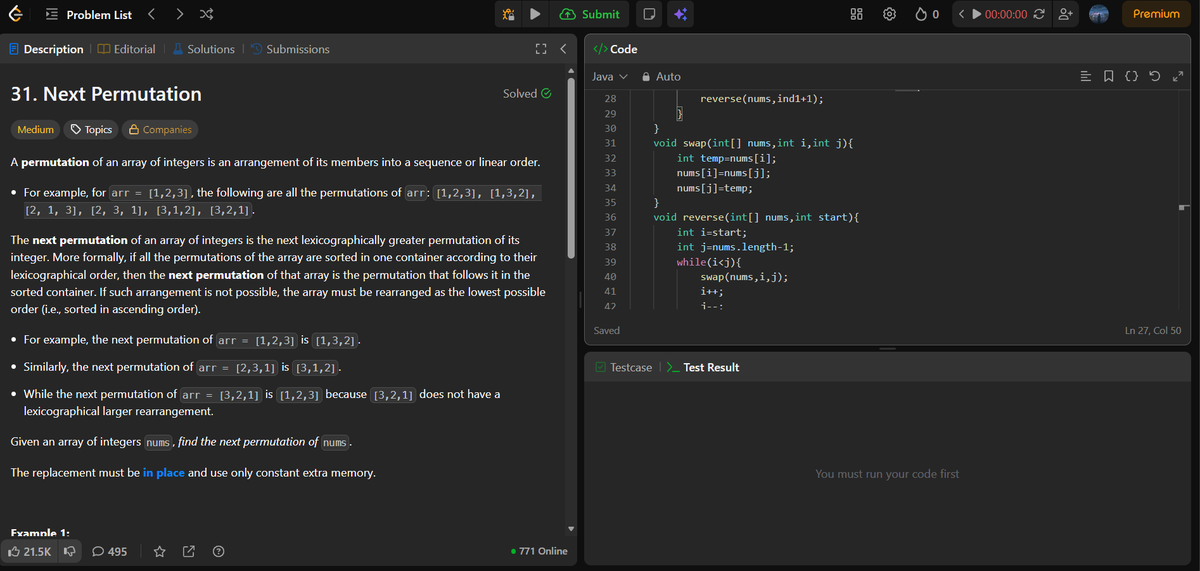Open the 495 comments
The width and height of the screenshot is (1200, 571).
(x=109, y=551)
